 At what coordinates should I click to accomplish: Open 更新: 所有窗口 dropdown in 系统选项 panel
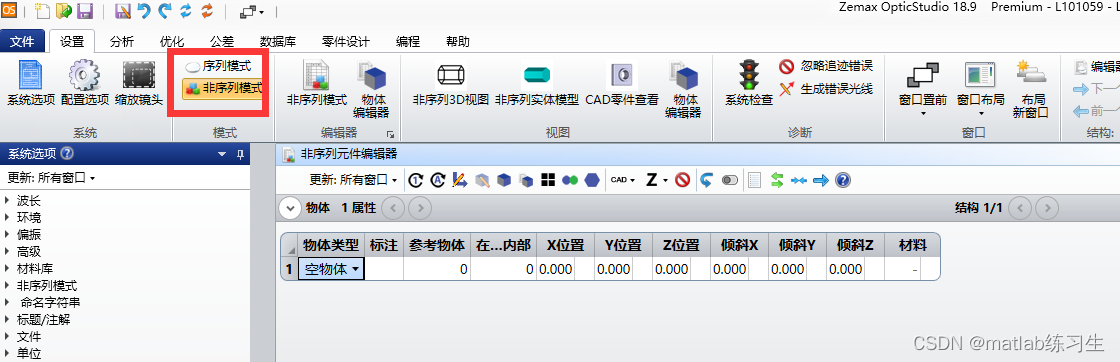click(51, 178)
